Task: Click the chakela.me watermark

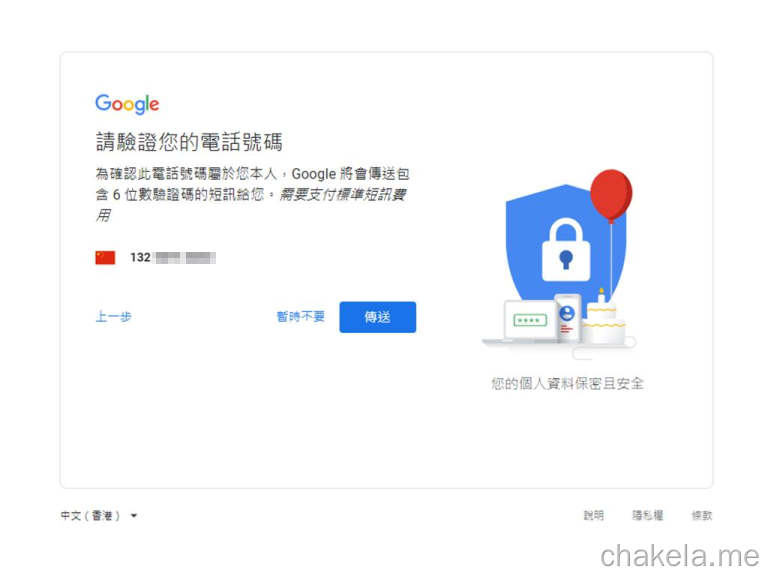Action: (680, 556)
